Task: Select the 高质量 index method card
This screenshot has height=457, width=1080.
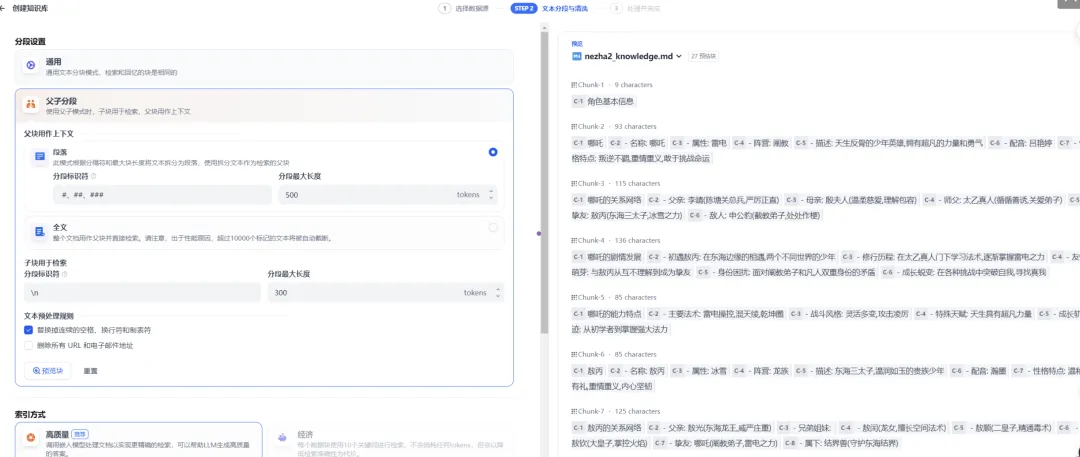Action: 138,439
